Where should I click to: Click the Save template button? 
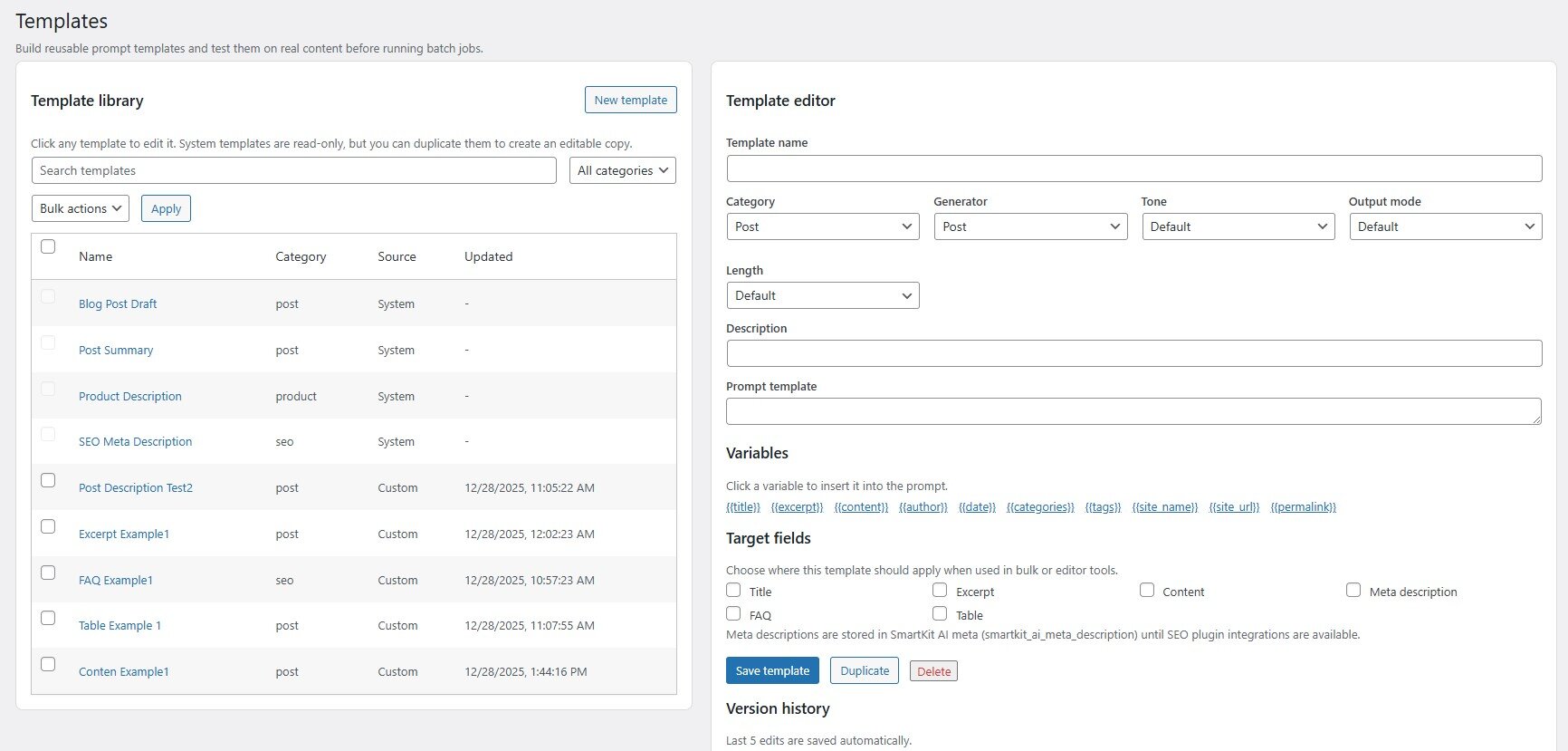[x=772, y=671]
